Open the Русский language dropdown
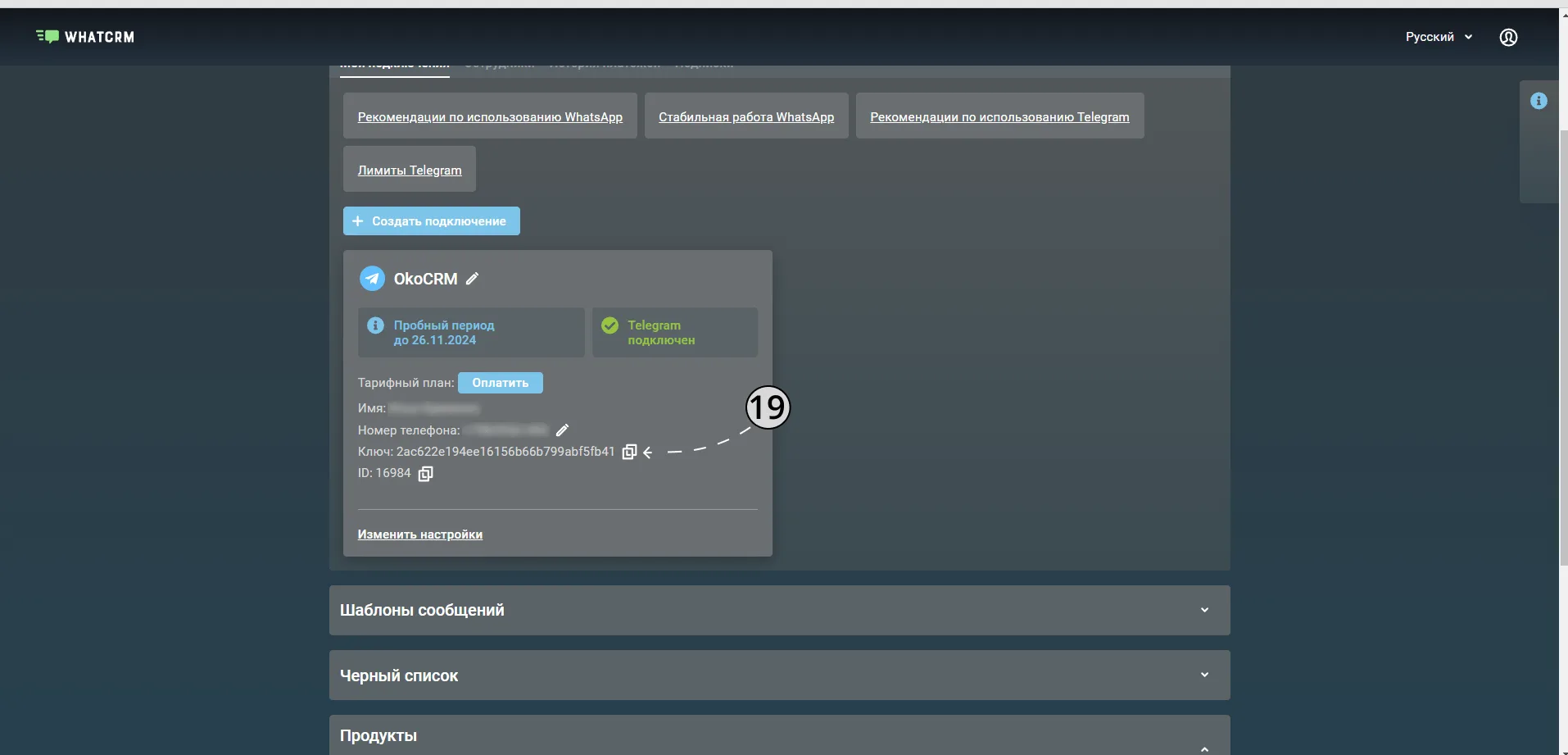Viewport: 1568px width, 755px height. point(1439,37)
